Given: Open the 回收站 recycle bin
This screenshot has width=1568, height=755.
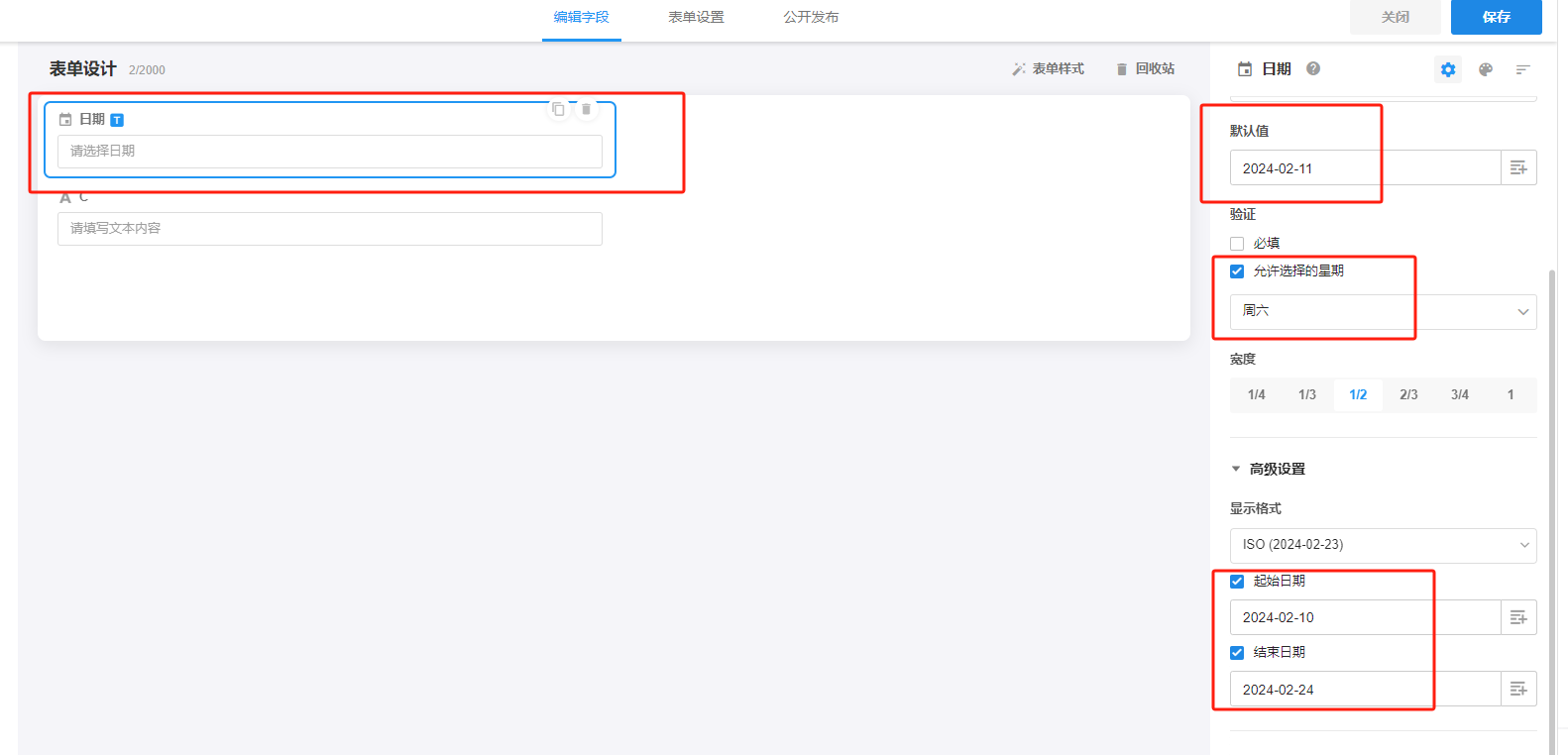Looking at the screenshot, I should tap(1145, 69).
